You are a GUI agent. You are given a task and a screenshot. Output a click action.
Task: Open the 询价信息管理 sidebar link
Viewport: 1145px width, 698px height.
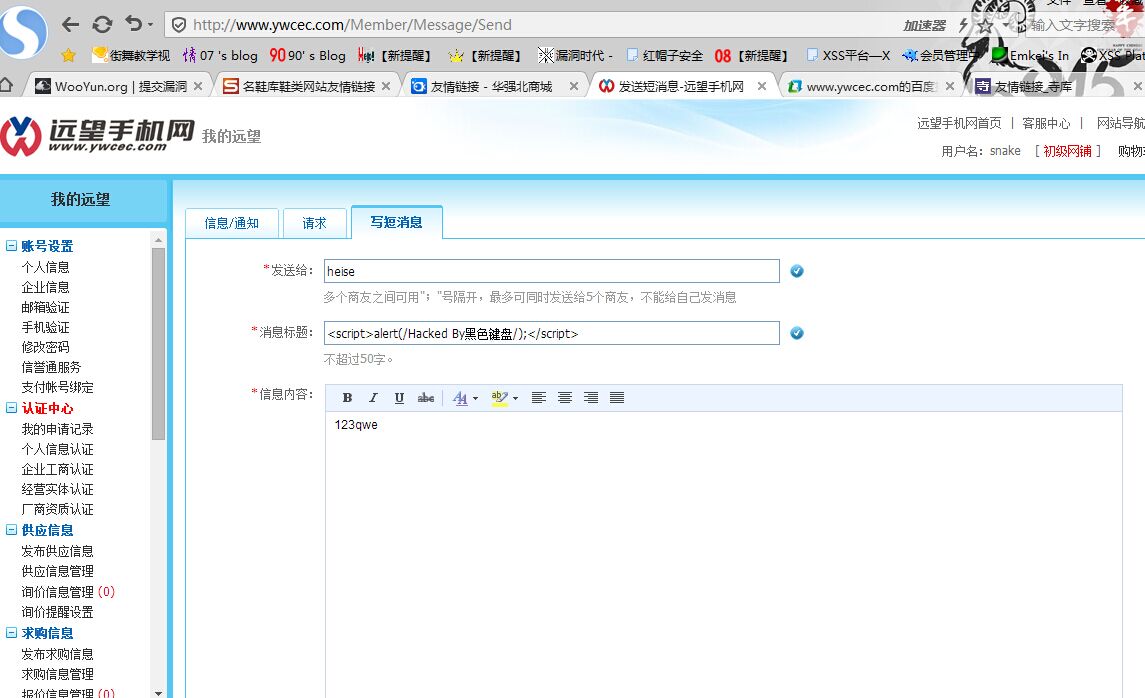(x=57, y=591)
